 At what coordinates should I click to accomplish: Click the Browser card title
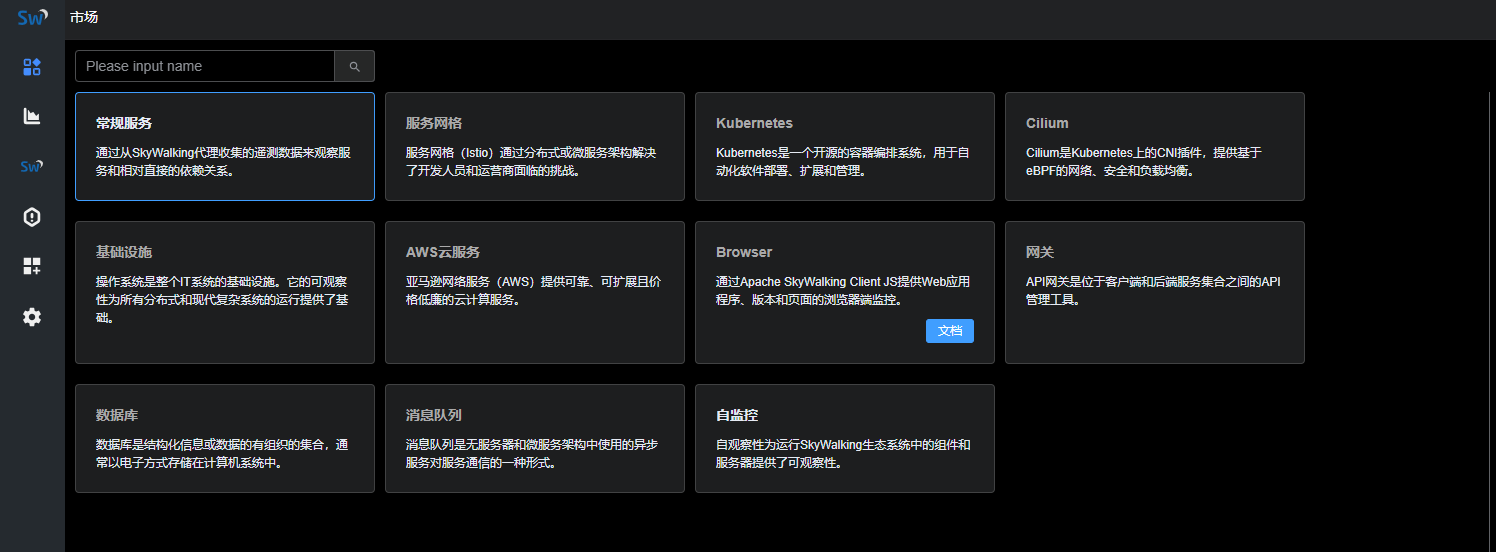[x=744, y=252]
